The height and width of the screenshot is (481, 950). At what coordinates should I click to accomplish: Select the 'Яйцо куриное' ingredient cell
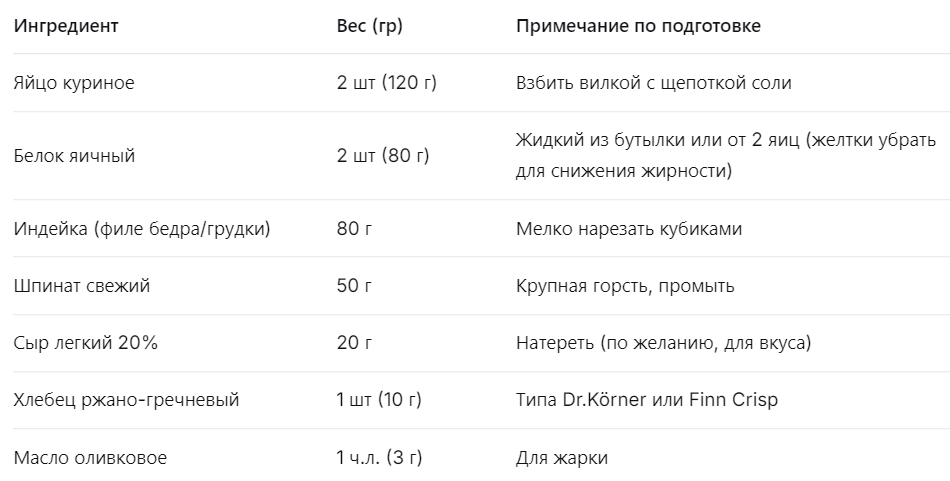[x=74, y=83]
